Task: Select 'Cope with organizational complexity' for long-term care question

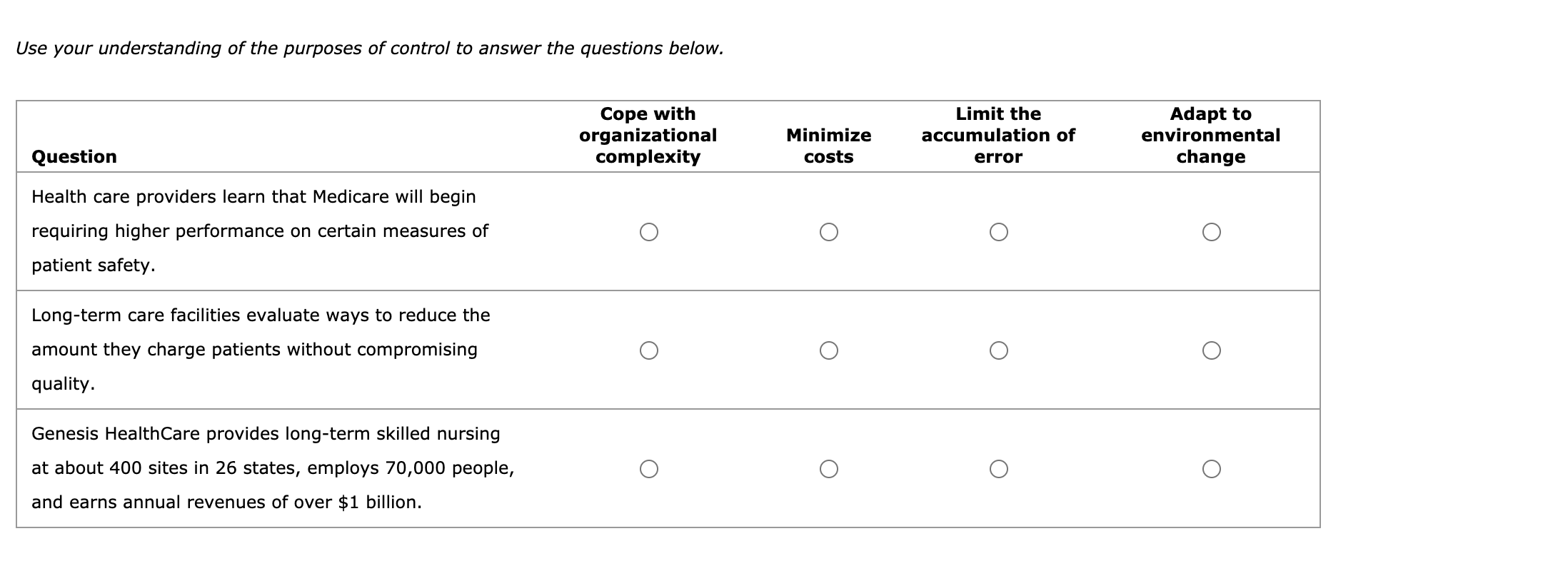Action: tap(648, 349)
